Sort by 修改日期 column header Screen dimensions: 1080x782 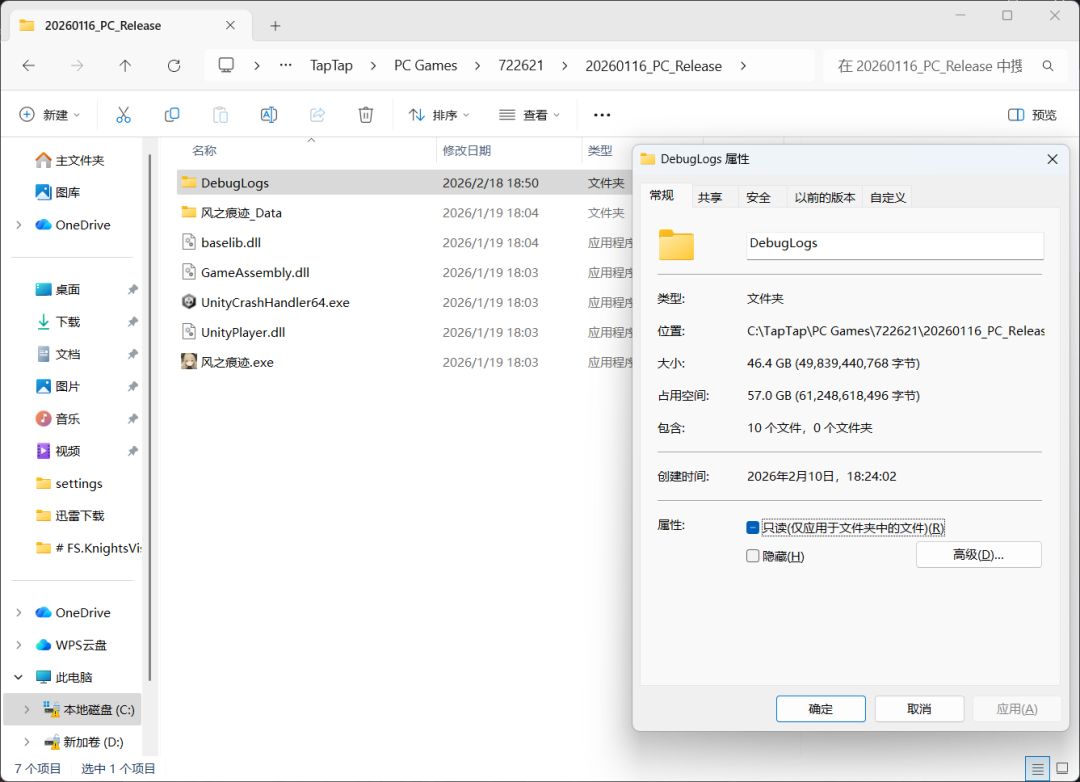coord(466,151)
